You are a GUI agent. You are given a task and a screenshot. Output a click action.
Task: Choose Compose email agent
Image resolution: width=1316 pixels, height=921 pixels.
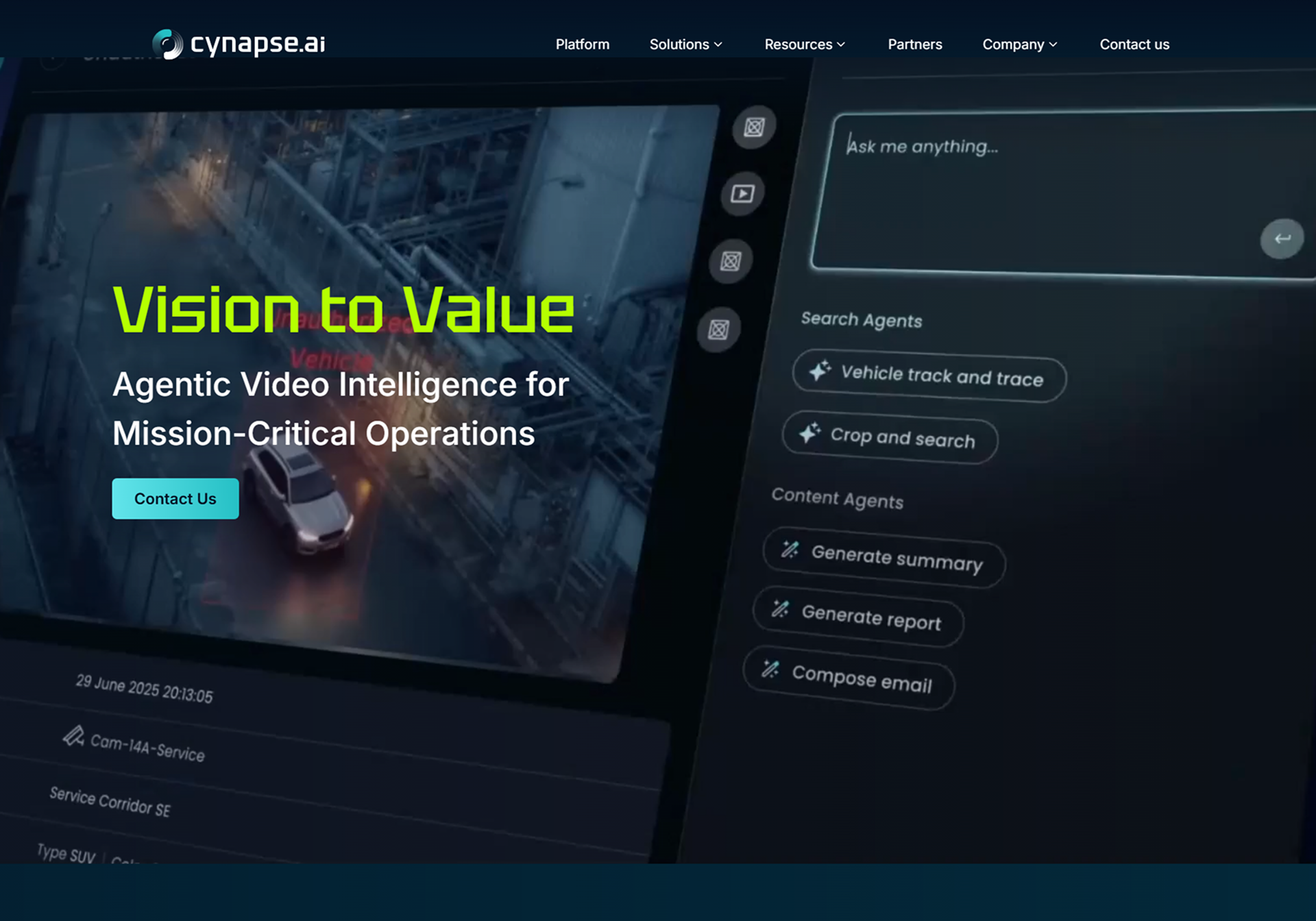pyautogui.click(x=849, y=678)
